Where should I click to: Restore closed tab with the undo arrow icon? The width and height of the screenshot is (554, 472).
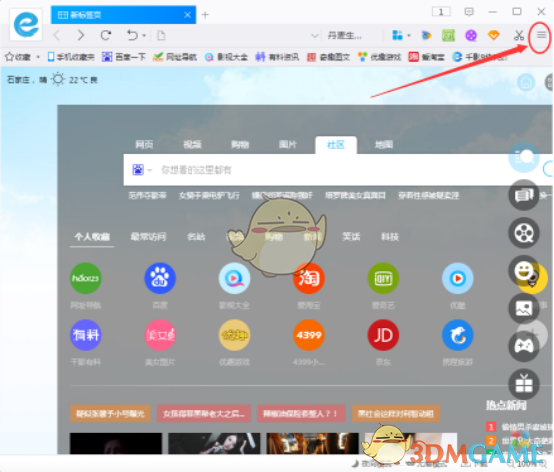(132, 35)
